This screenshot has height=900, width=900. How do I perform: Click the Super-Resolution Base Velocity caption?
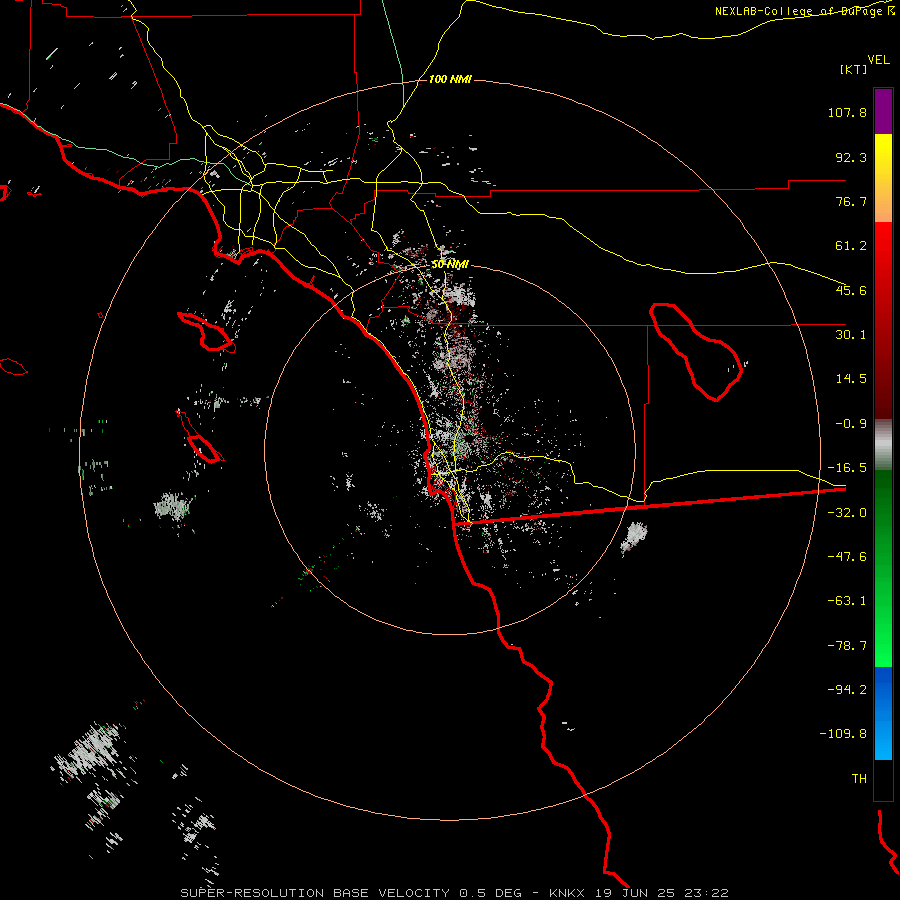[455, 893]
